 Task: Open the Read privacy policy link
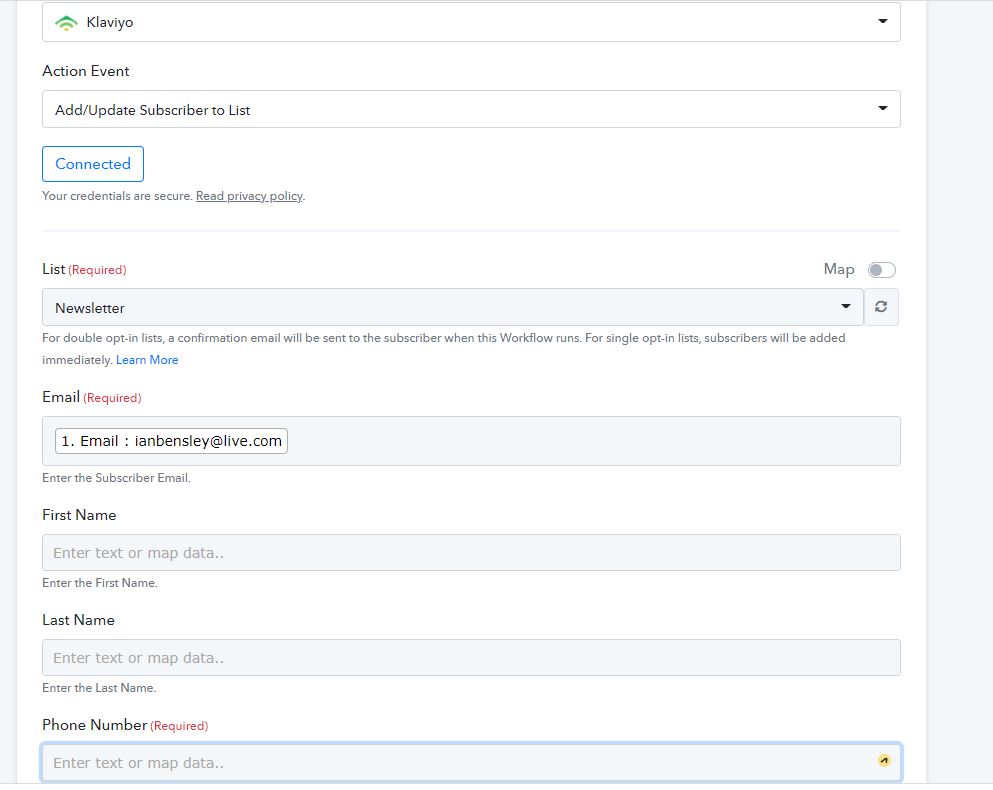click(250, 196)
